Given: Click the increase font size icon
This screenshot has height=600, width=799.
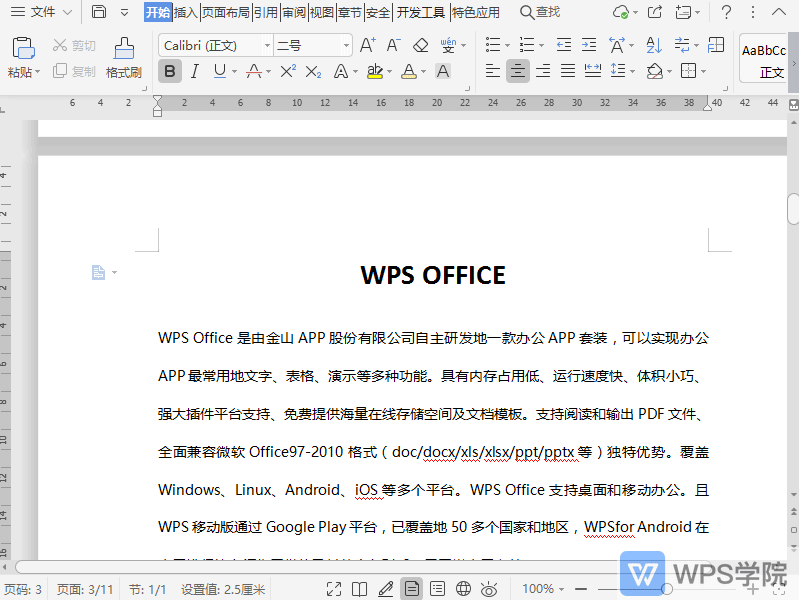Looking at the screenshot, I should pyautogui.click(x=367, y=45).
